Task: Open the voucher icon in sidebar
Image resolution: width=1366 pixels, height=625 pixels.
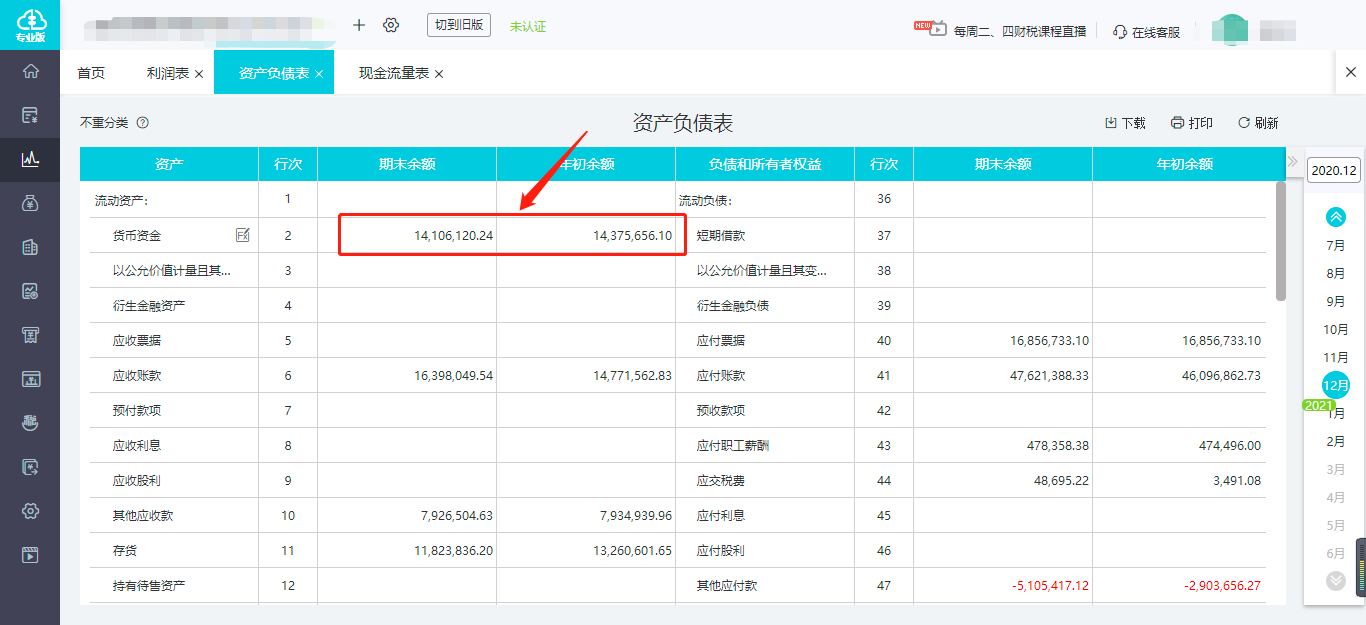Action: click(x=30, y=115)
